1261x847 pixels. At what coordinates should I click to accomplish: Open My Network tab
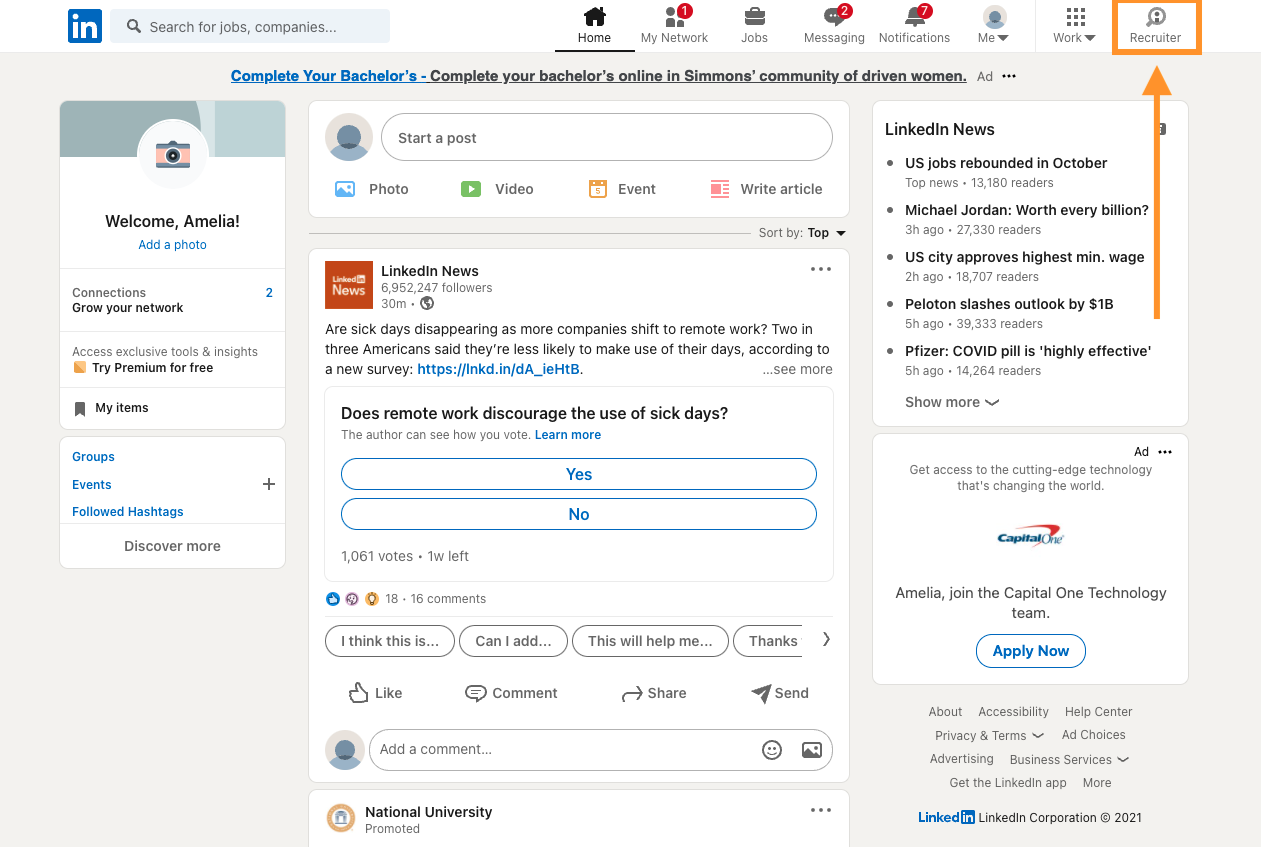point(674,26)
